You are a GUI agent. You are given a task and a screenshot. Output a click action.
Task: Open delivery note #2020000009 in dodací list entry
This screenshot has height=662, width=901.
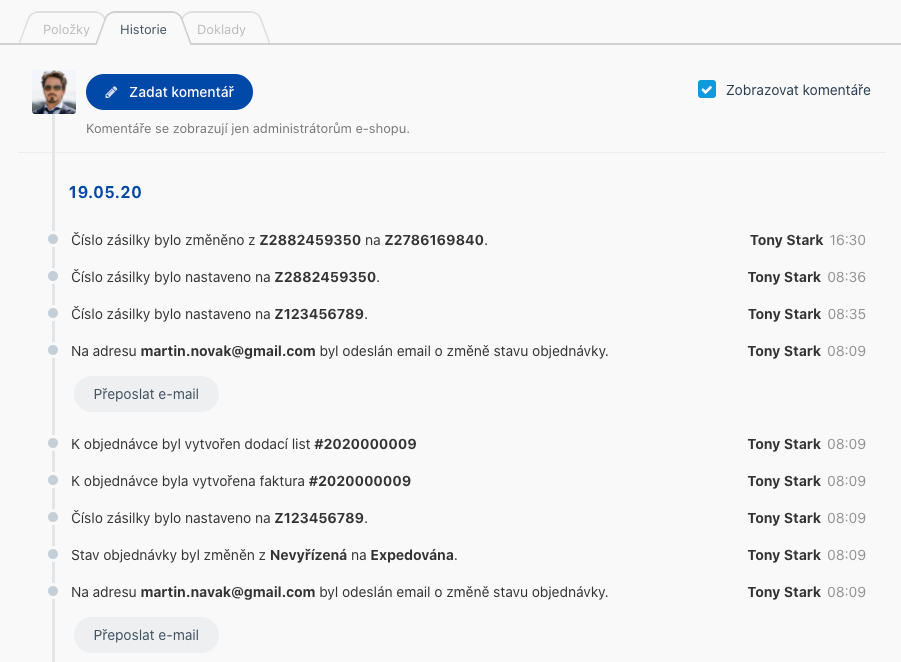[x=365, y=444]
